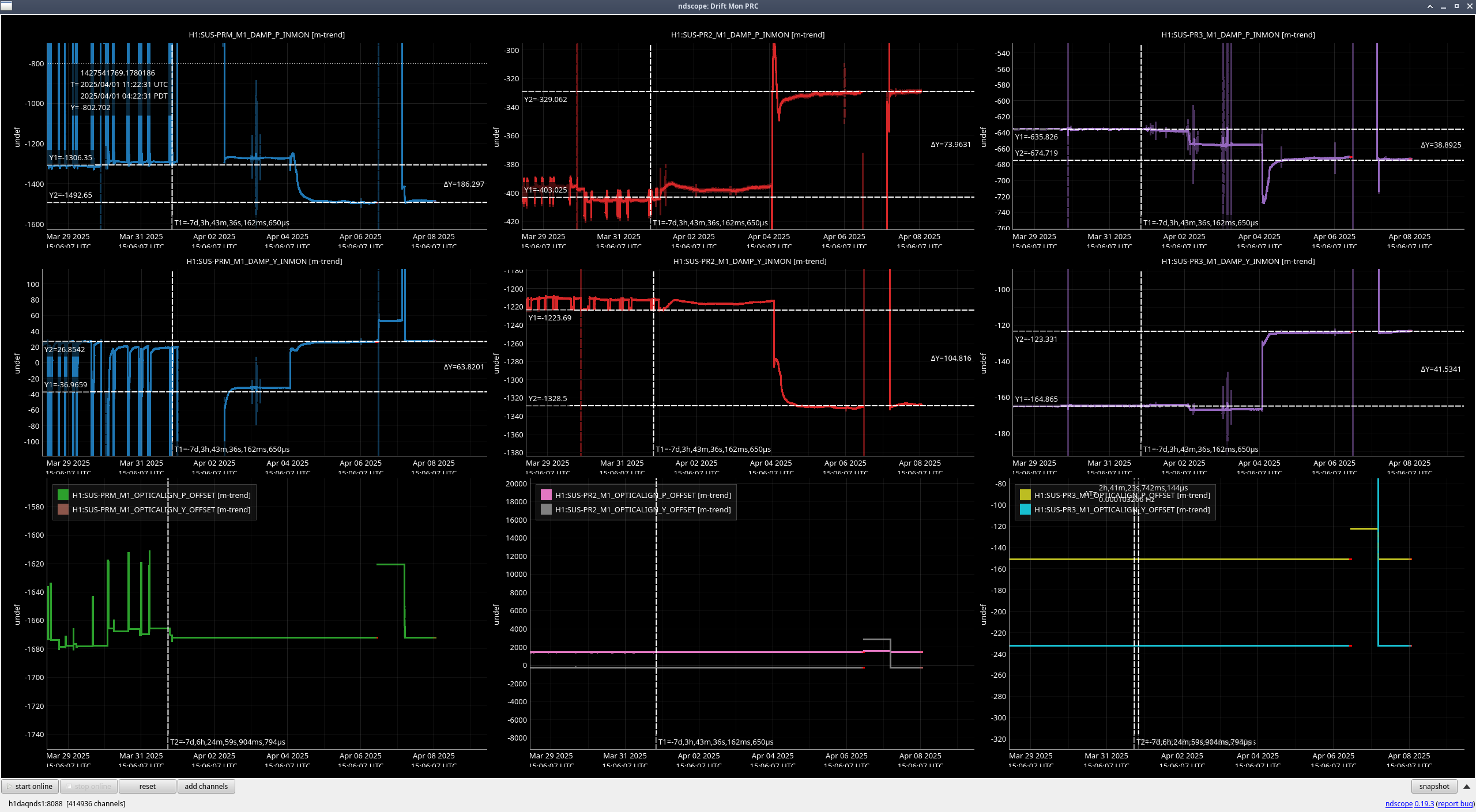The height and width of the screenshot is (812, 1476).
Task: Click ΔY=41.5341 readout in PR3 yaw plot
Action: (1441, 369)
